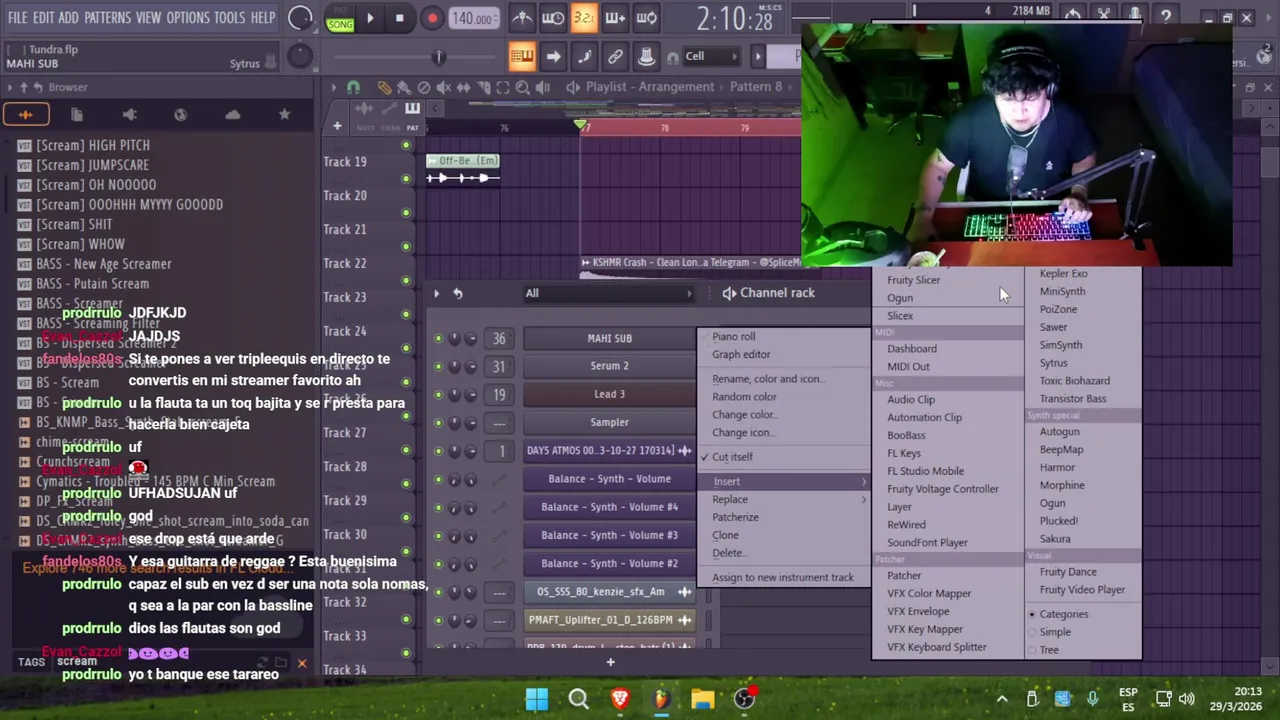Select the playlist slice tool
The width and height of the screenshot is (1280, 720).
483,87
